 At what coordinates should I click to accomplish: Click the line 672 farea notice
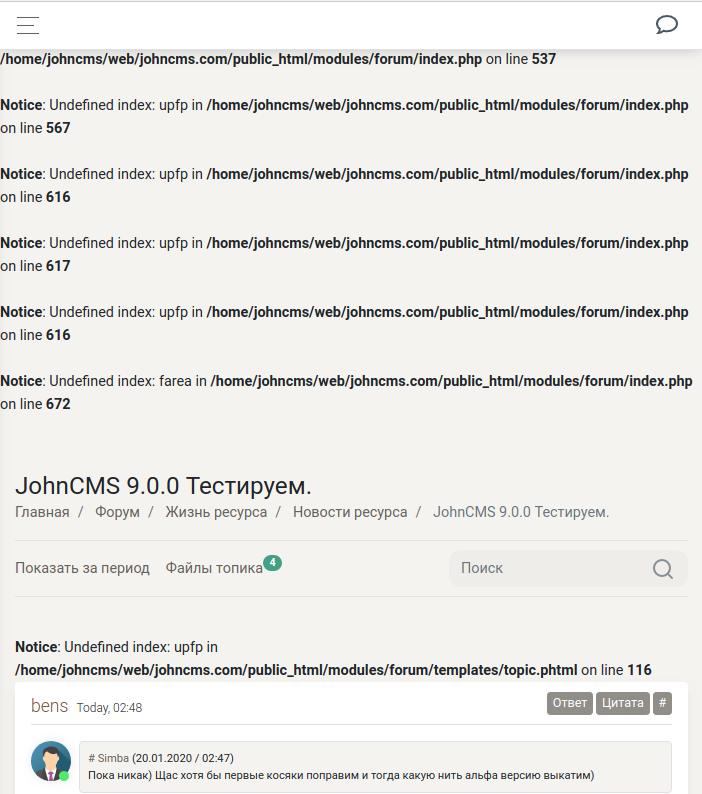[346, 392]
